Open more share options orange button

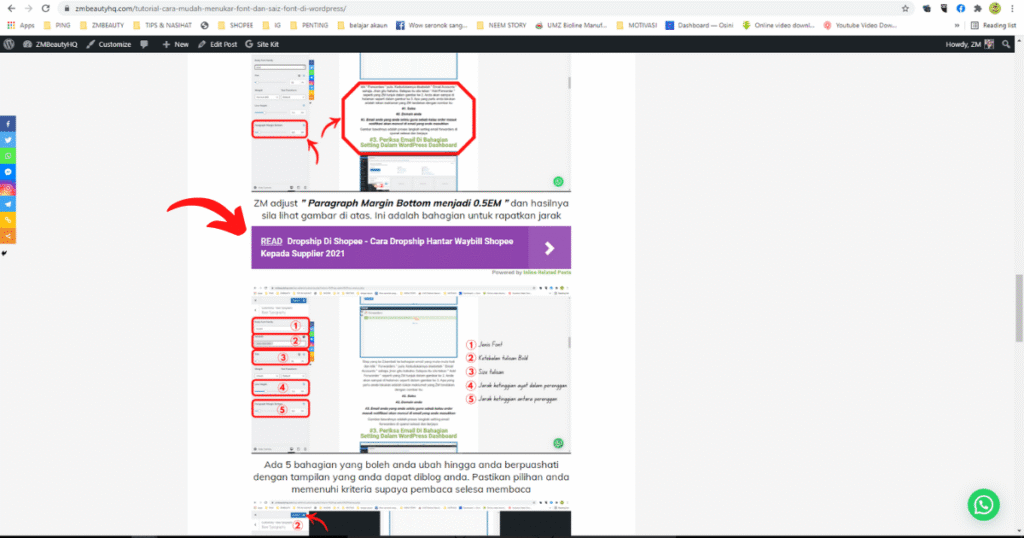[8, 236]
